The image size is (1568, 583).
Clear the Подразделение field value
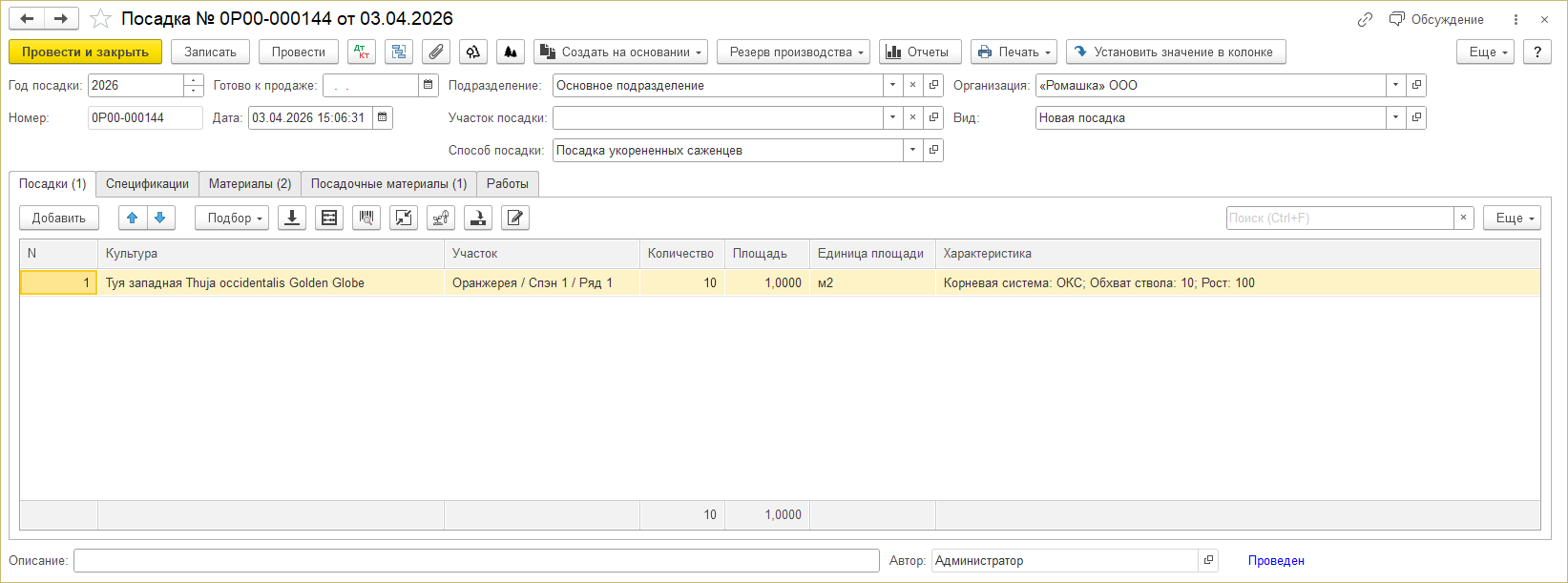912,85
